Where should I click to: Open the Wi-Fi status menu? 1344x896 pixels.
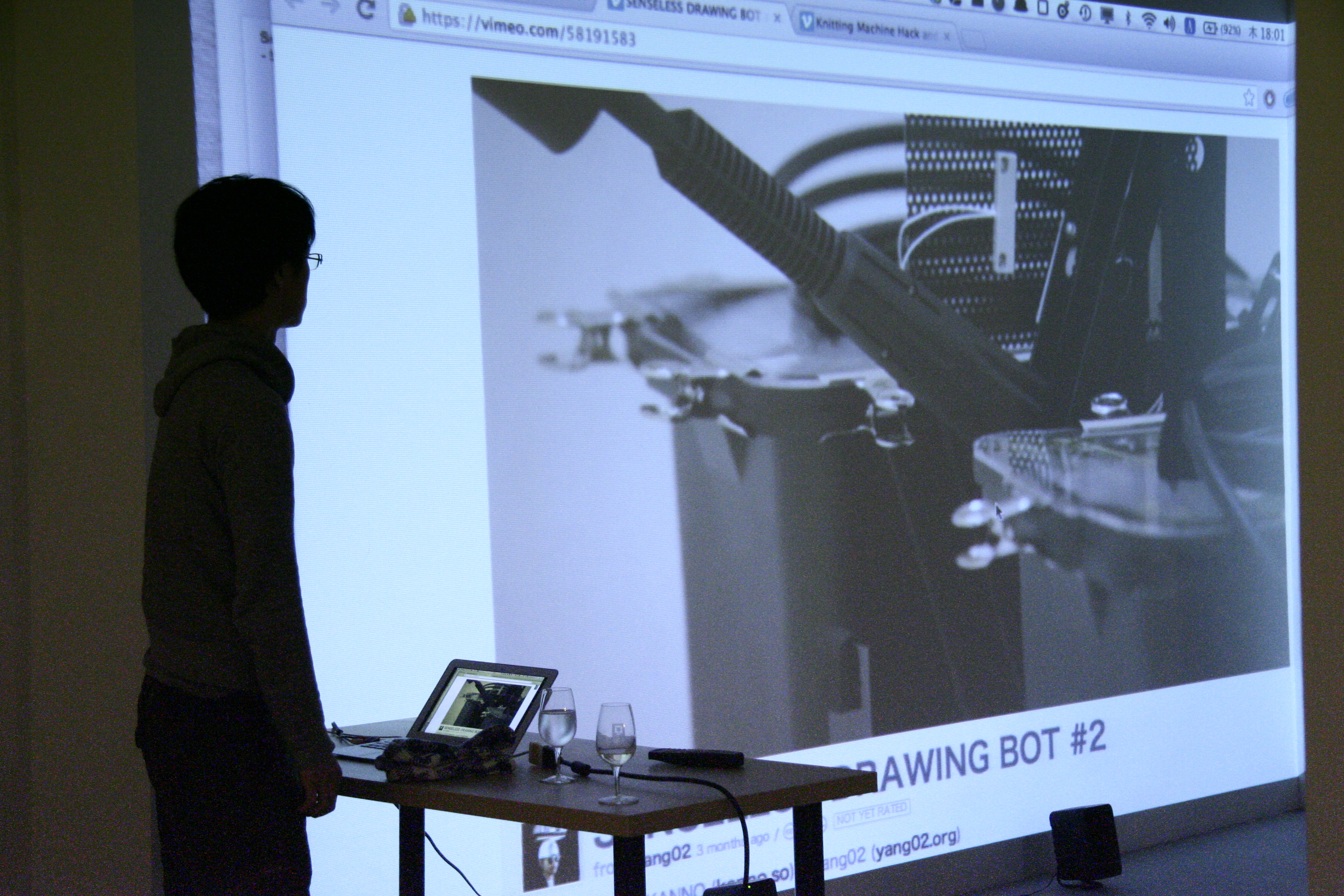pyautogui.click(x=1148, y=21)
